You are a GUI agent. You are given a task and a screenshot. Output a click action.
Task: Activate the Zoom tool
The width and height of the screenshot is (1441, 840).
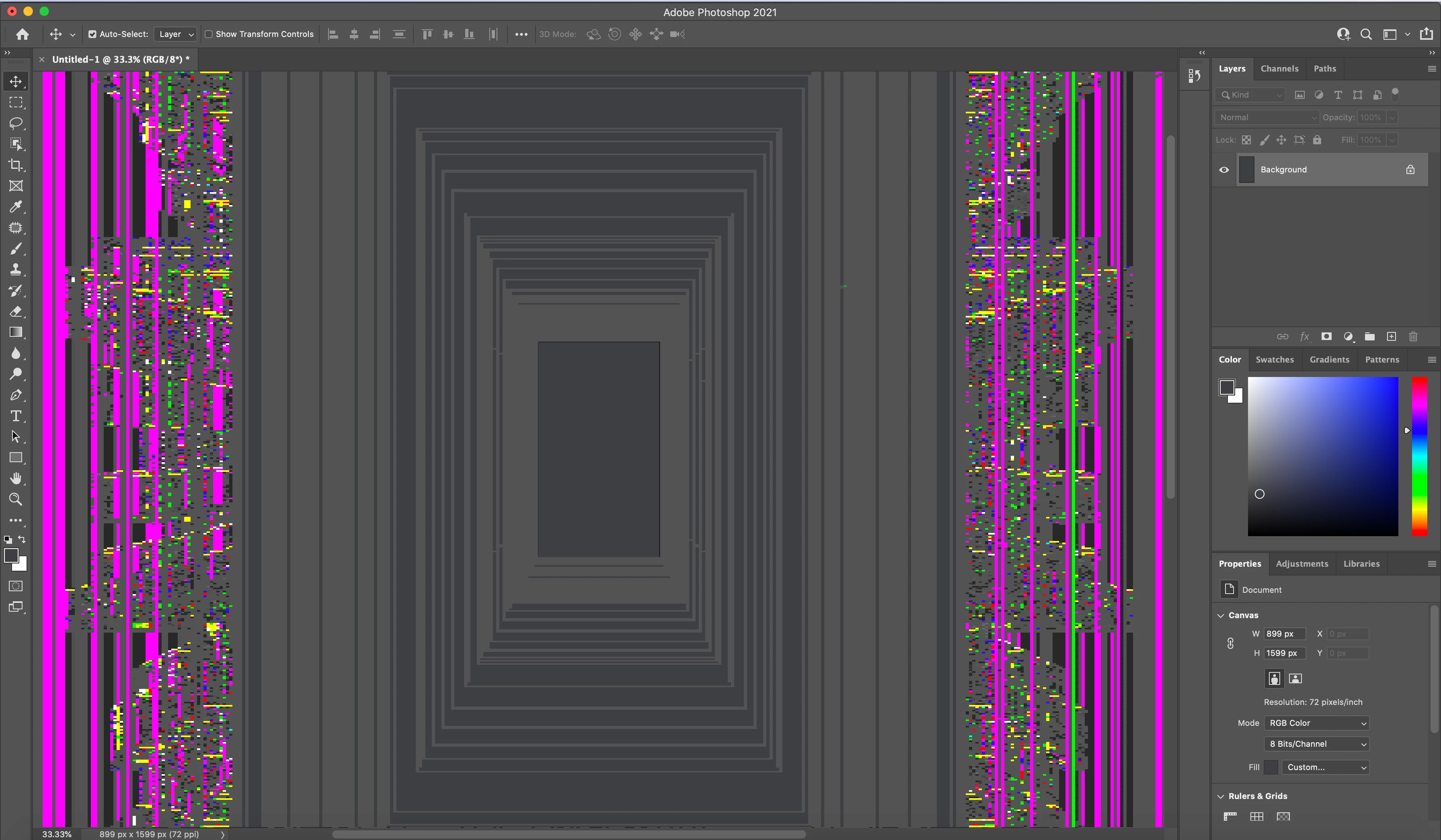point(15,500)
